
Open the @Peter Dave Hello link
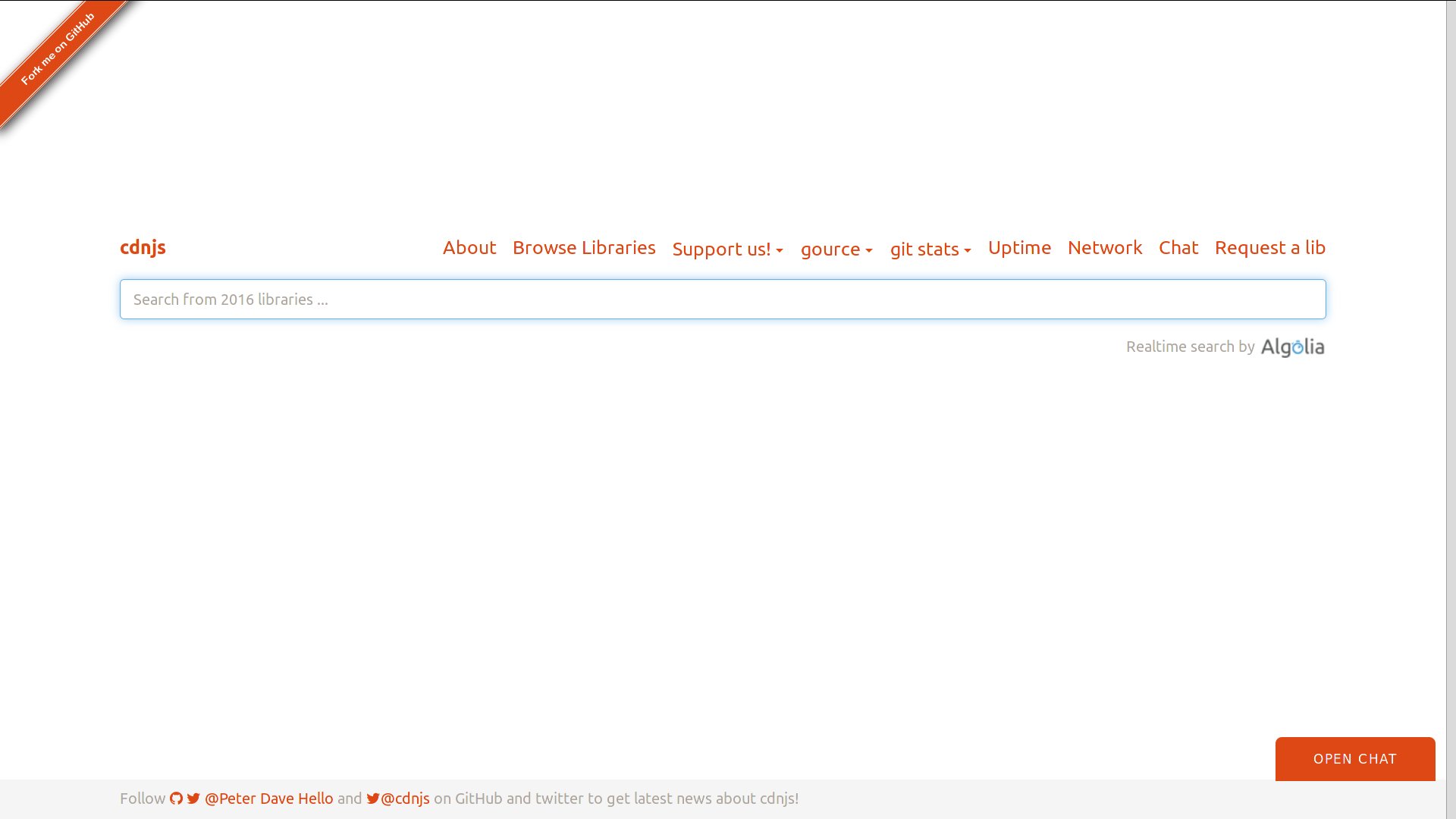(268, 799)
